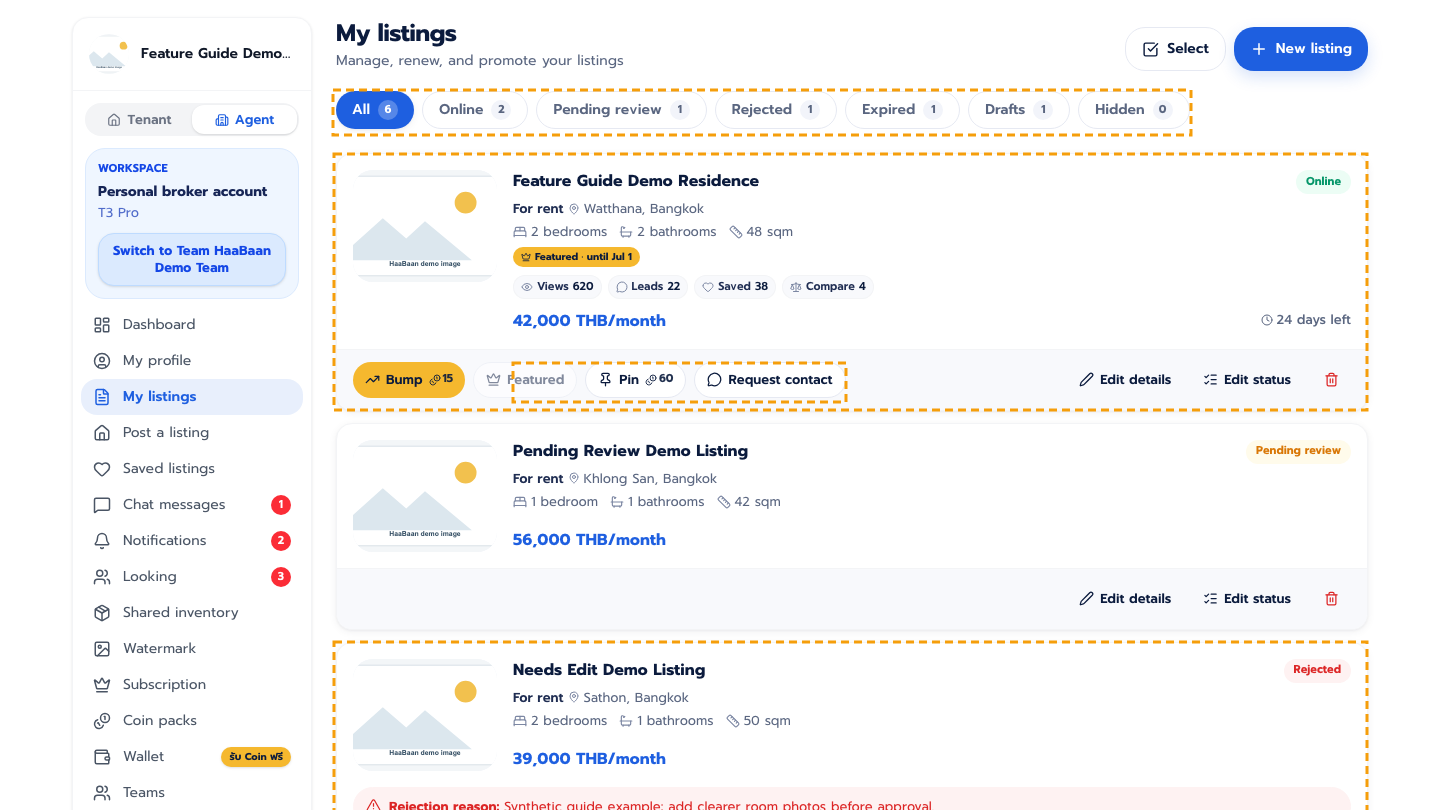The height and width of the screenshot is (810, 1440).
Task: Click trash icon for Pending Review Demo Listing
Action: click(1331, 599)
